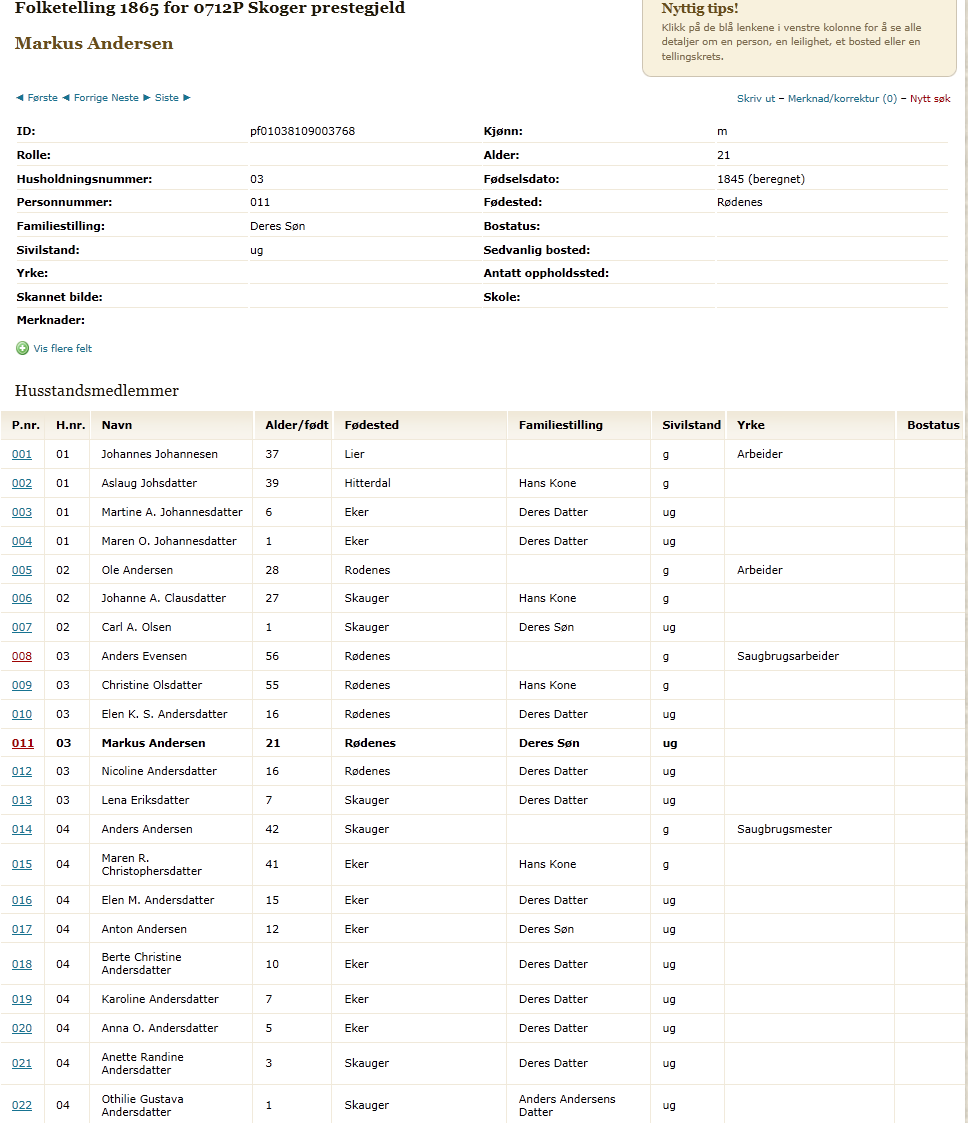Click the Hitterdal birthplace cell

click(367, 483)
